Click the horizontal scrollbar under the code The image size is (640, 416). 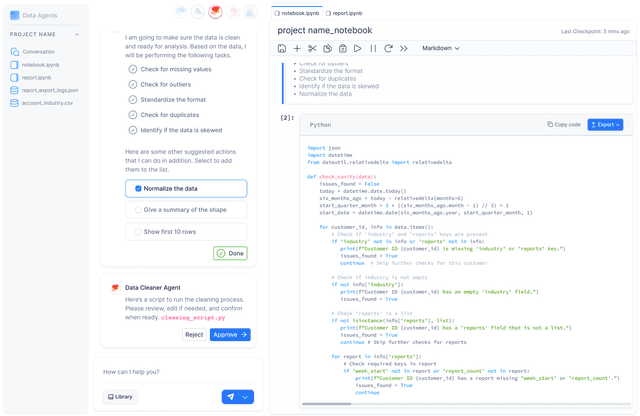click(327, 404)
